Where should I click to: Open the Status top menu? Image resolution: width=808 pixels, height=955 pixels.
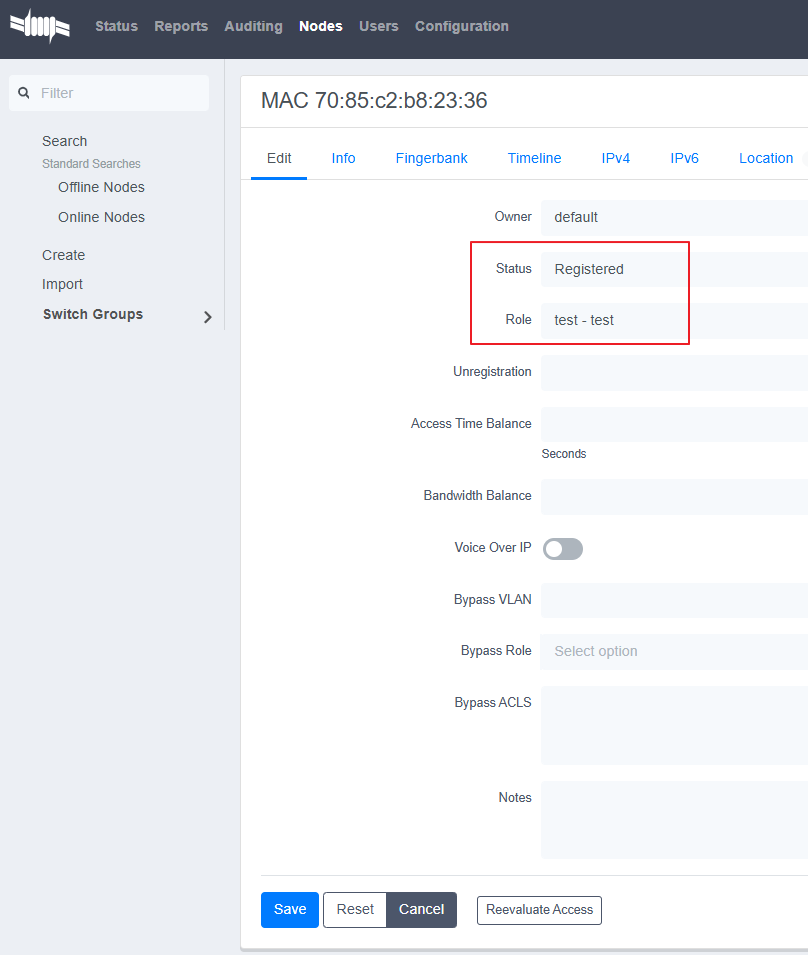pyautogui.click(x=116, y=26)
